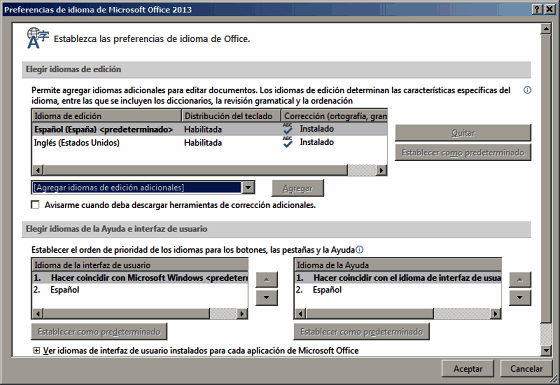Click left arrow of interface language list scrollbar
The height and width of the screenshot is (385, 560).
pos(38,314)
